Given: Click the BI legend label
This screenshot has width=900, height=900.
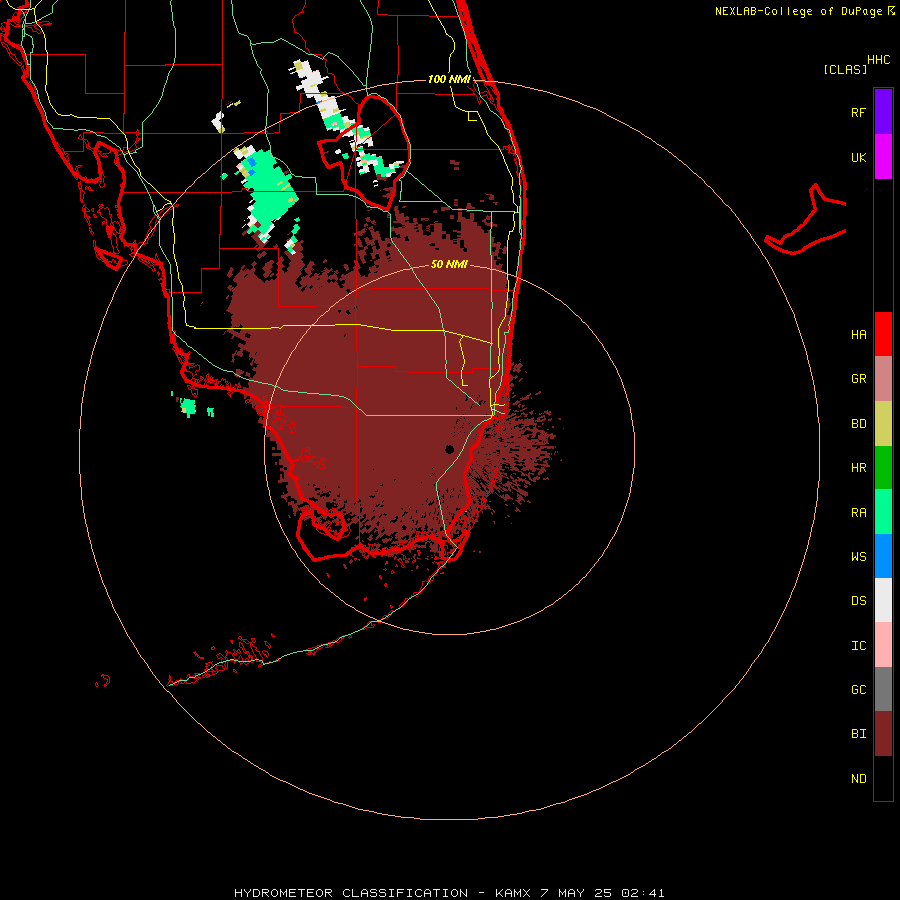Looking at the screenshot, I should pos(858,734).
